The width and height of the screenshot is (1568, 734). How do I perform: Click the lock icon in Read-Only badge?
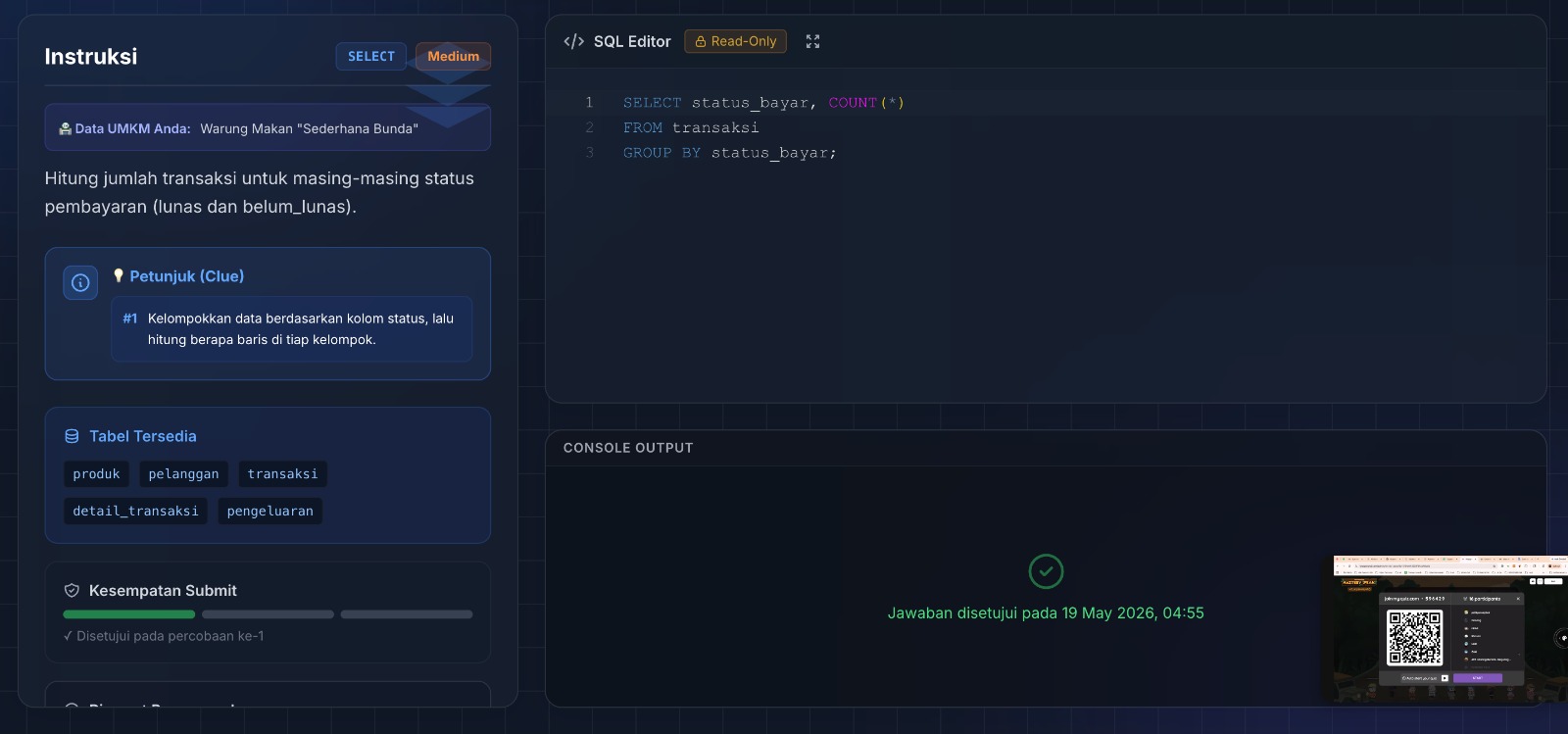tap(701, 41)
